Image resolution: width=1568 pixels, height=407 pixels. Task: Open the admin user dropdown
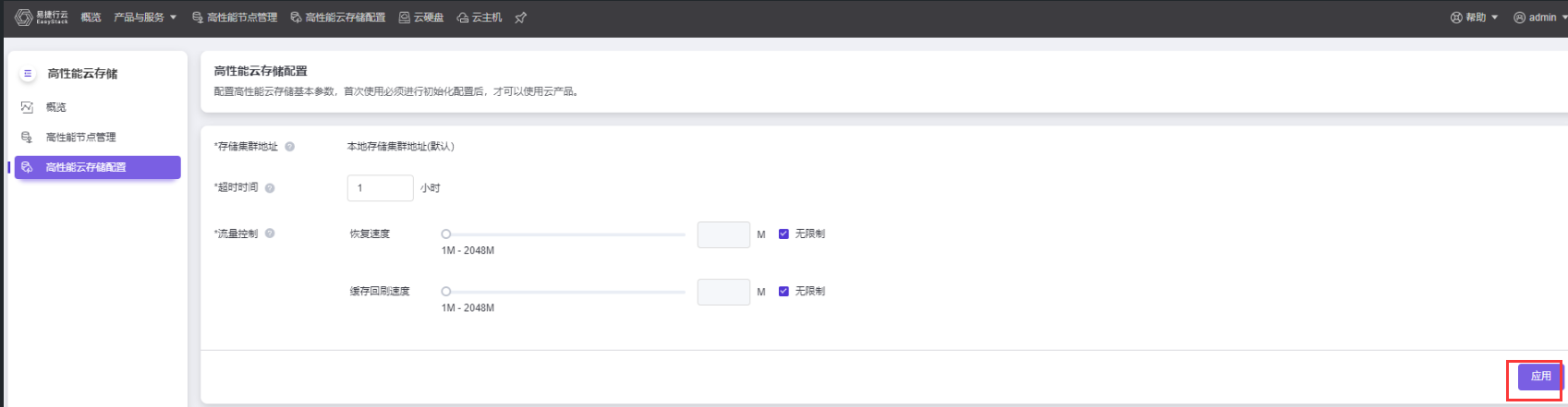(x=1540, y=18)
